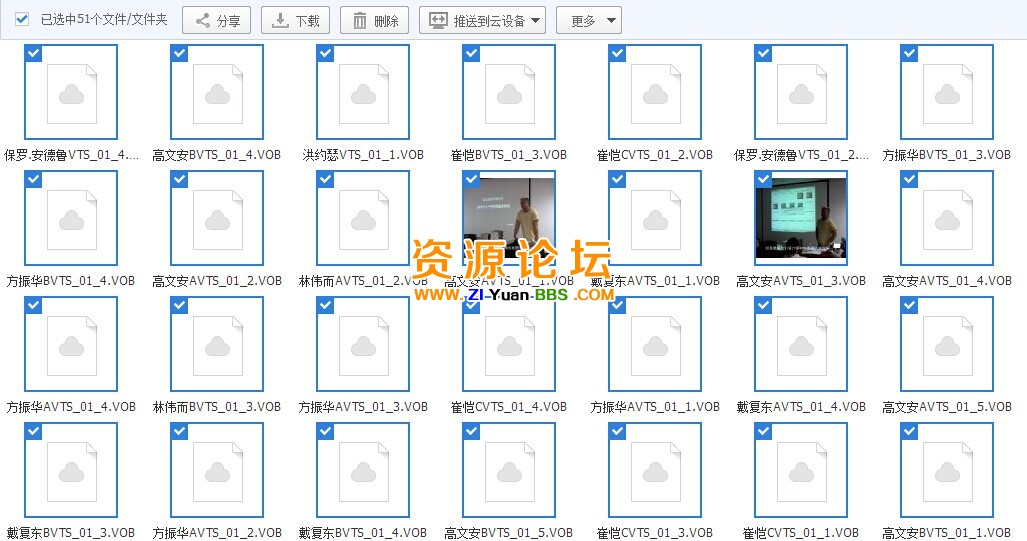Click file icon of 戴复东AVTS_01_4.VOB

click(801, 344)
